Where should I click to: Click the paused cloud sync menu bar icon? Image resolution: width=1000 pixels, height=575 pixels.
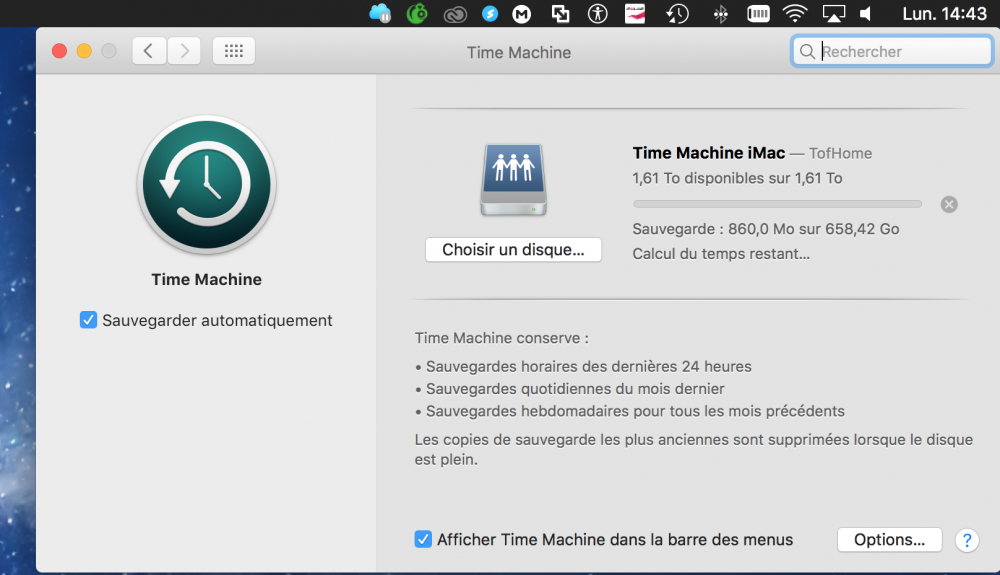pos(380,13)
